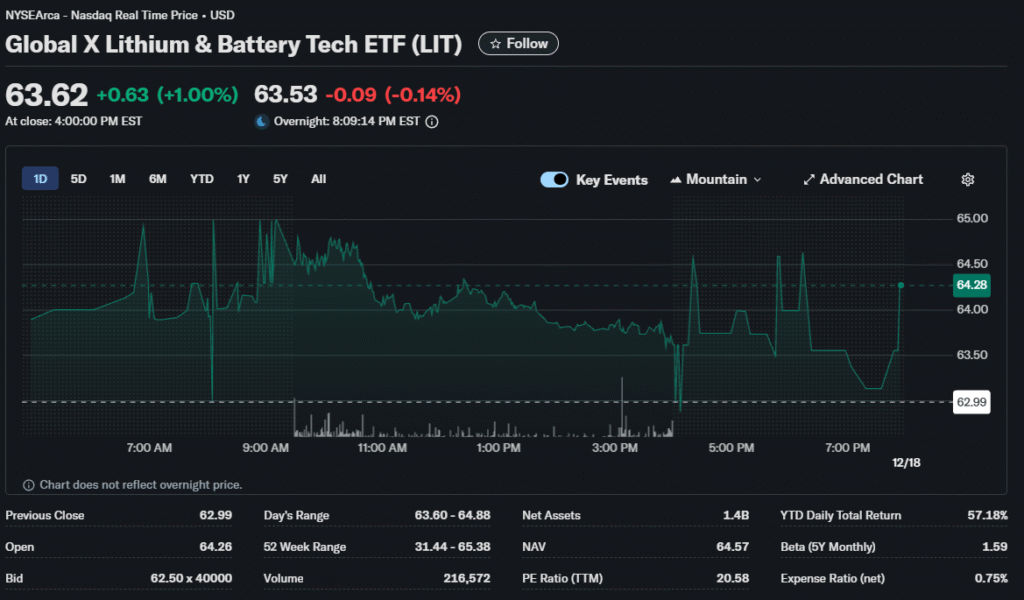Open the Mountain chart type dropdown

click(x=716, y=180)
